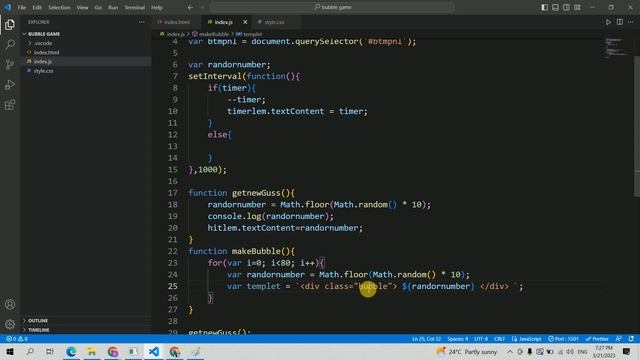Click line number 17 in gutter

(173, 193)
